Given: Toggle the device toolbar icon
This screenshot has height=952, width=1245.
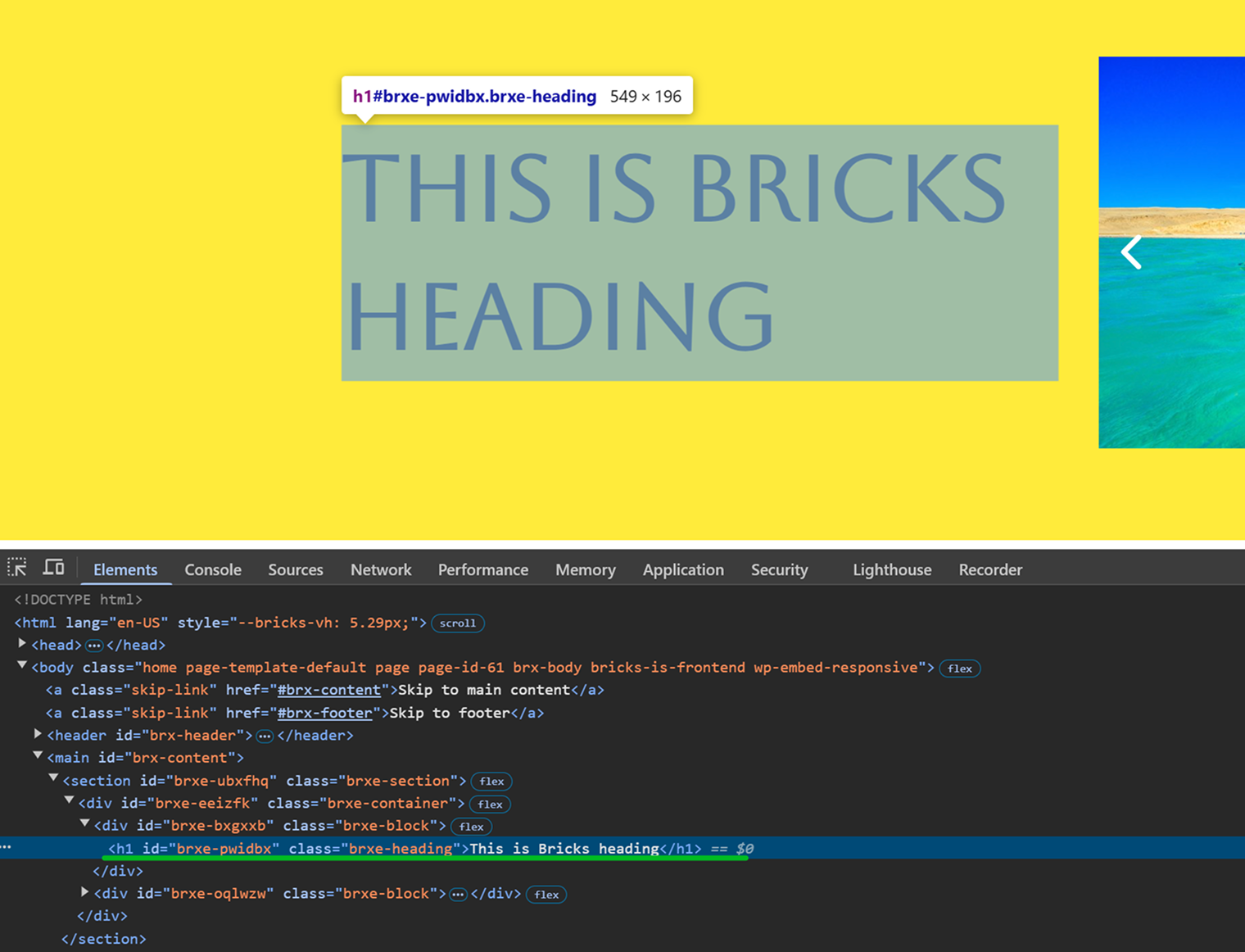Looking at the screenshot, I should tap(54, 567).
